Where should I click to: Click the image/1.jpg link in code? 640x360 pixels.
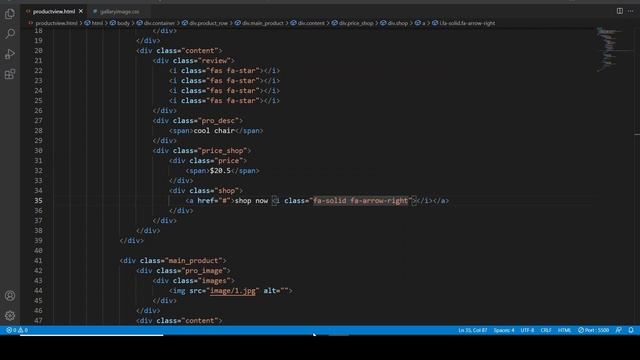[x=233, y=291]
